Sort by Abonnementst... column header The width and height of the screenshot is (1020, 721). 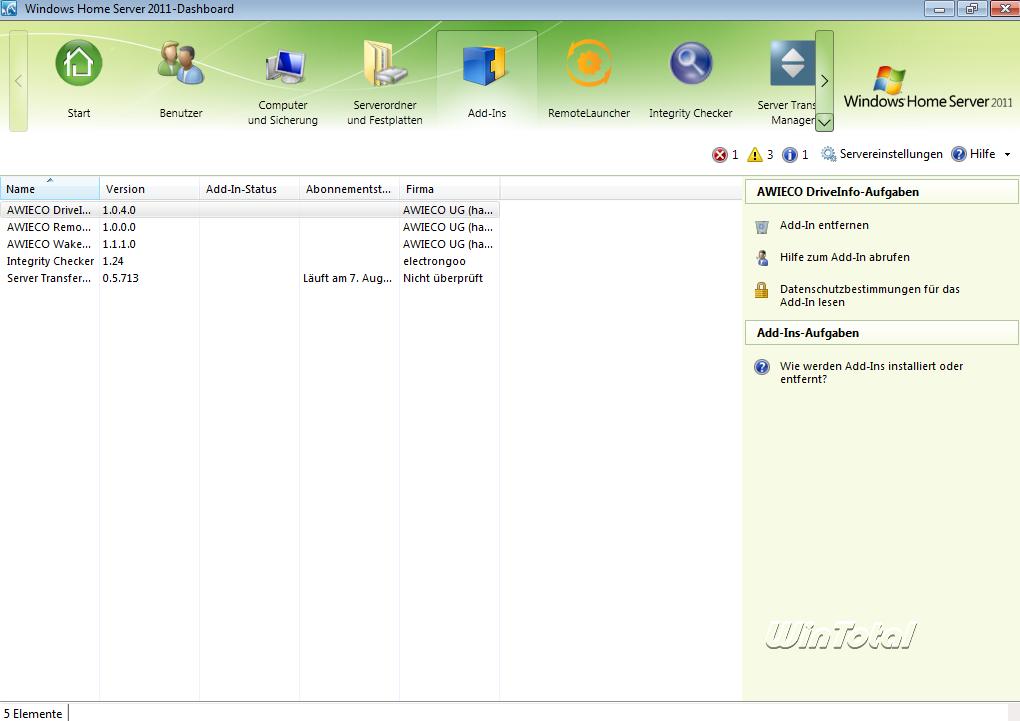point(349,189)
